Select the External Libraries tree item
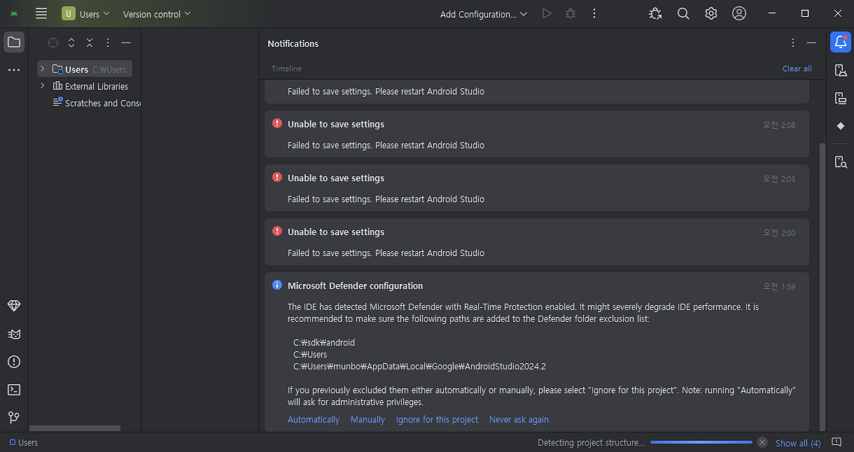Screen dimensions: 854x452 tap(90, 86)
